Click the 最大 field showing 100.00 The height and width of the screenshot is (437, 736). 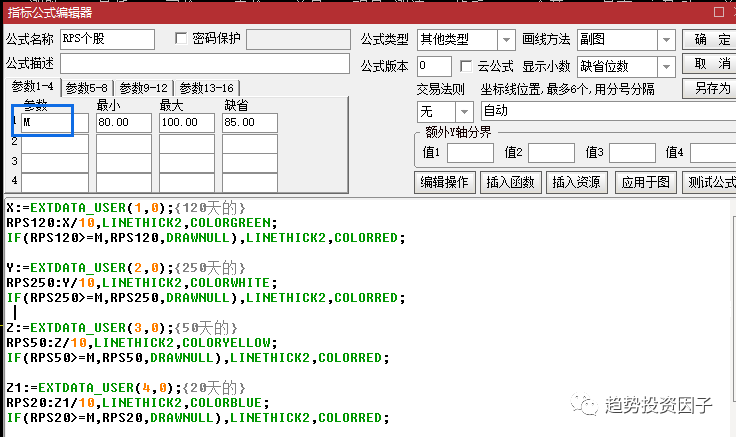tap(187, 123)
